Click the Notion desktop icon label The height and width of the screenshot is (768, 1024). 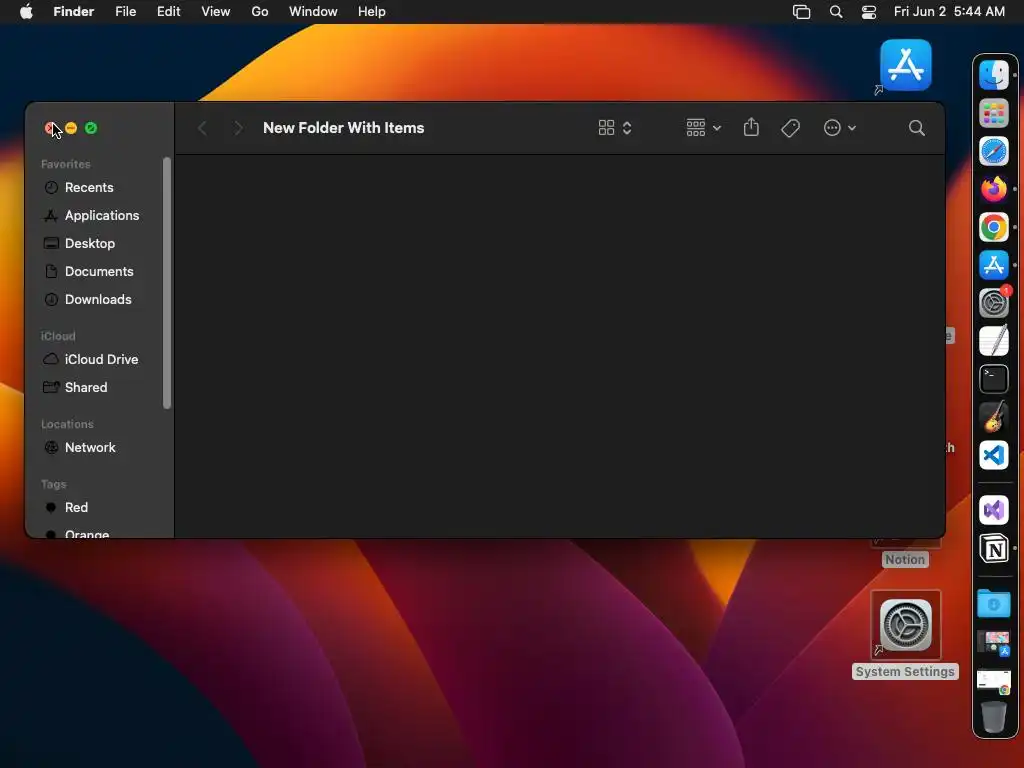pyautogui.click(x=905, y=560)
